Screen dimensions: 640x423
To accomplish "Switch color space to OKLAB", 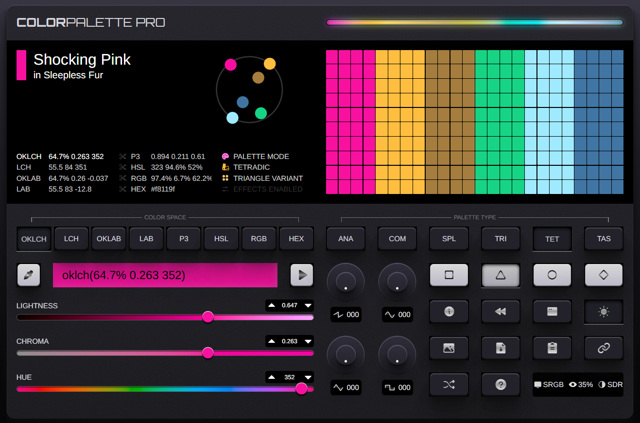I will (x=108, y=239).
